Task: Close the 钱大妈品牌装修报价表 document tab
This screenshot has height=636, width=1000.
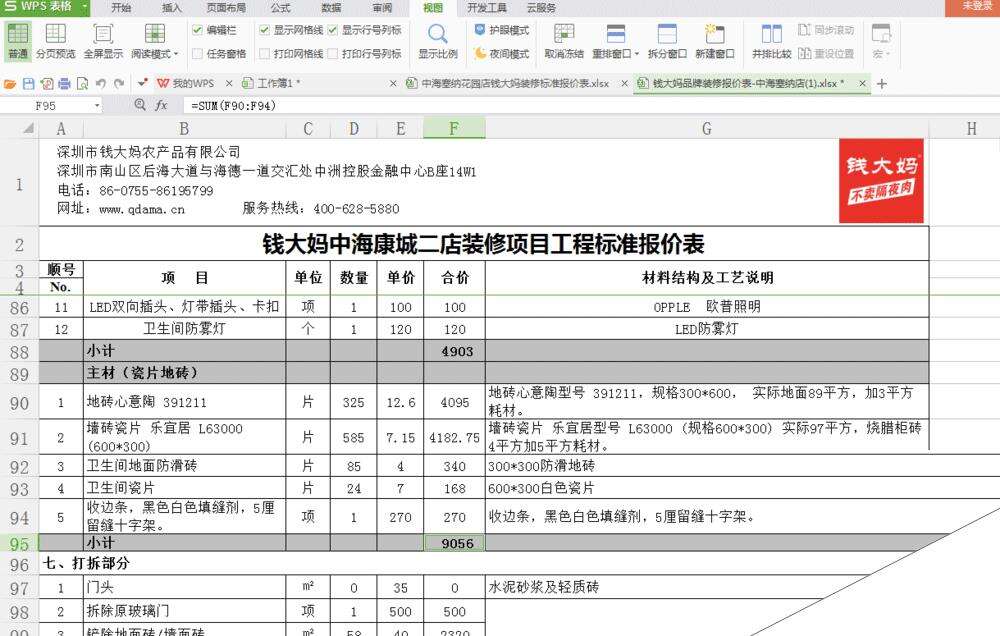Action: pyautogui.click(x=862, y=84)
